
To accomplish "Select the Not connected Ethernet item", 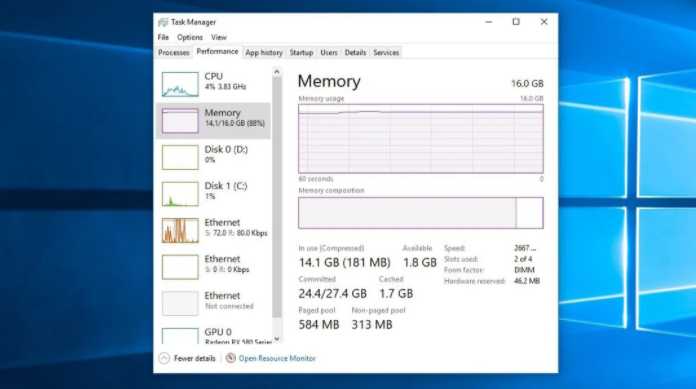I will tap(214, 303).
